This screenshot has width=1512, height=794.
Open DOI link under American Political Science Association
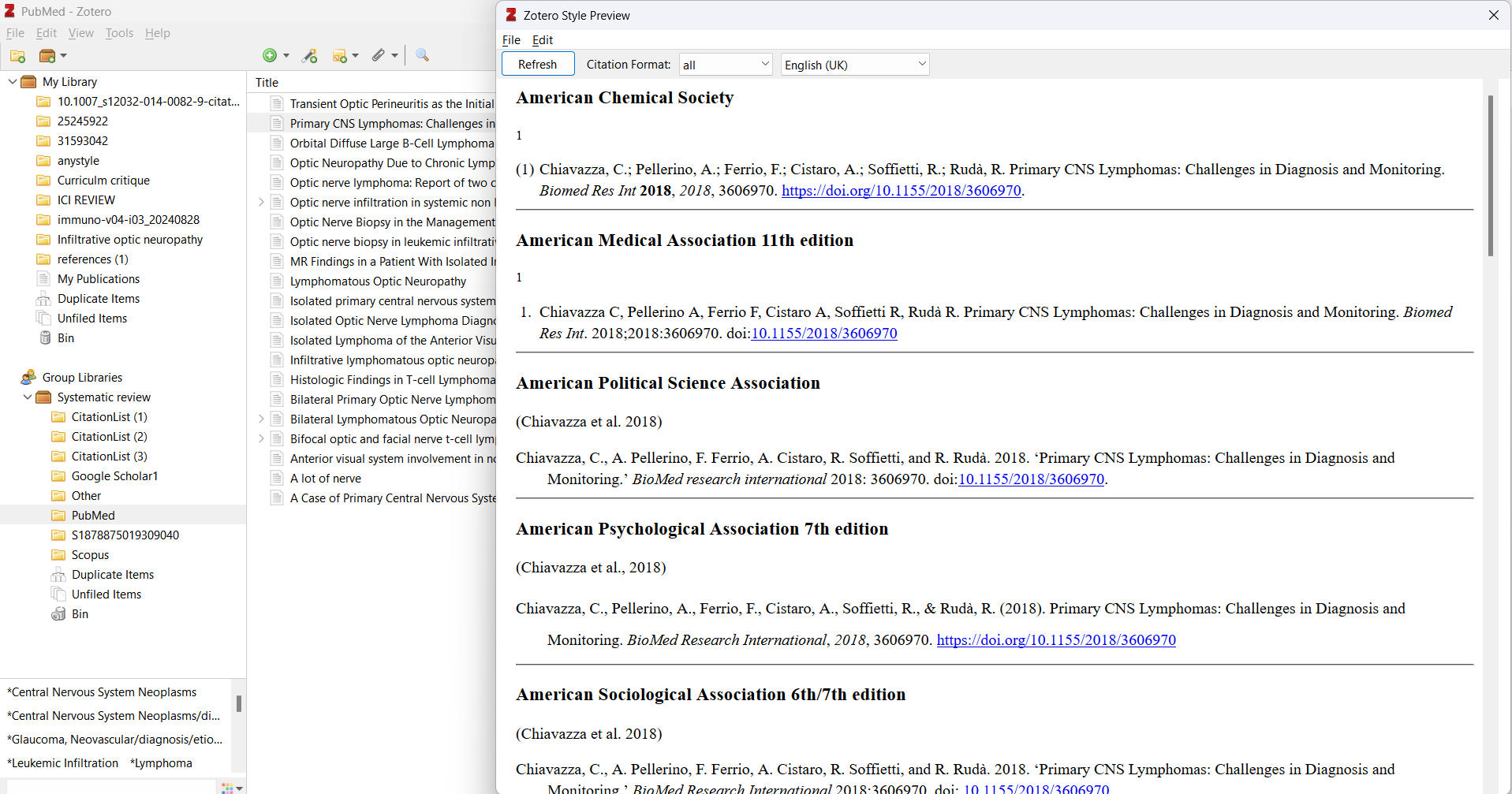click(x=1031, y=479)
